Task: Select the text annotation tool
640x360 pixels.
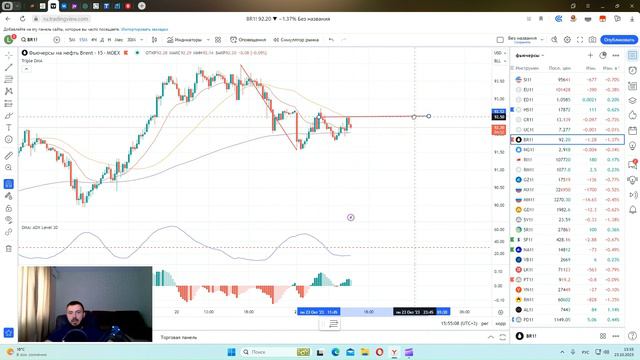Action: click(x=9, y=128)
